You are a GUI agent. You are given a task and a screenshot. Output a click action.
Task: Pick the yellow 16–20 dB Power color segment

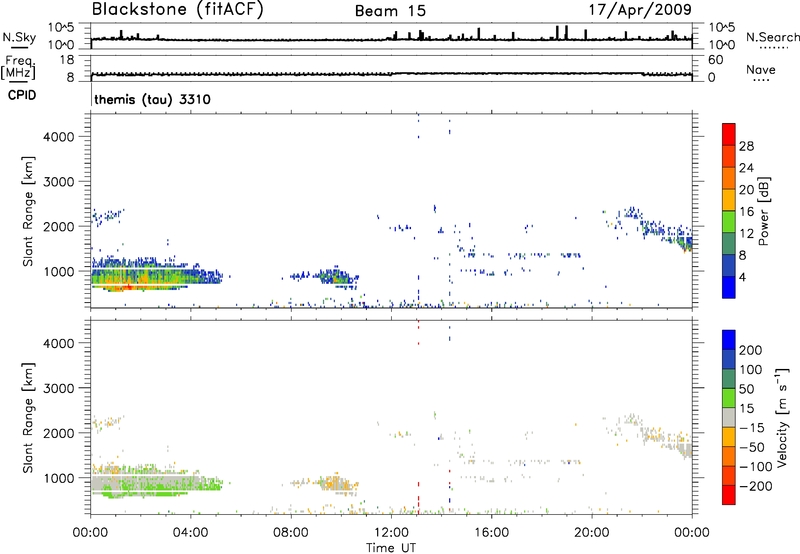click(729, 200)
